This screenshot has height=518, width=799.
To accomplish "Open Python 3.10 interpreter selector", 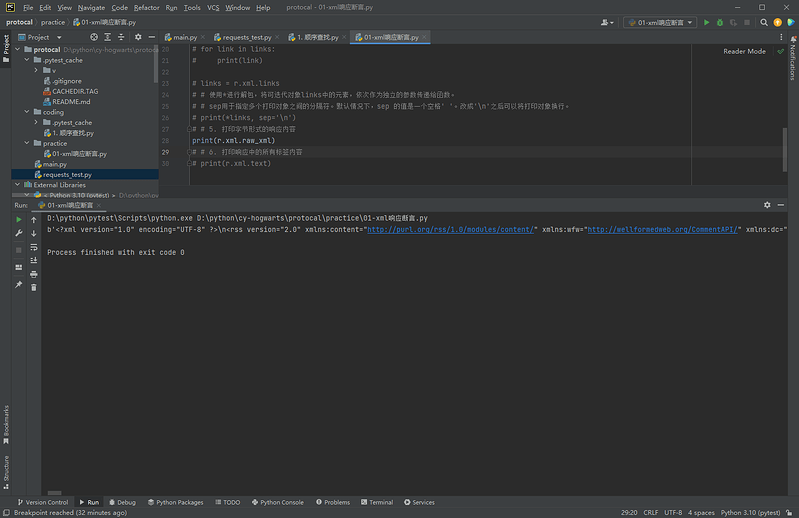I will point(750,513).
